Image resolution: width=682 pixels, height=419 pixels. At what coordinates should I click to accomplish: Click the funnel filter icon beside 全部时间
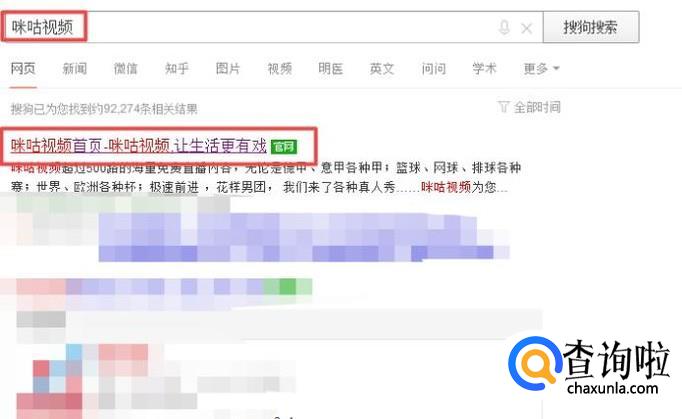[x=503, y=107]
